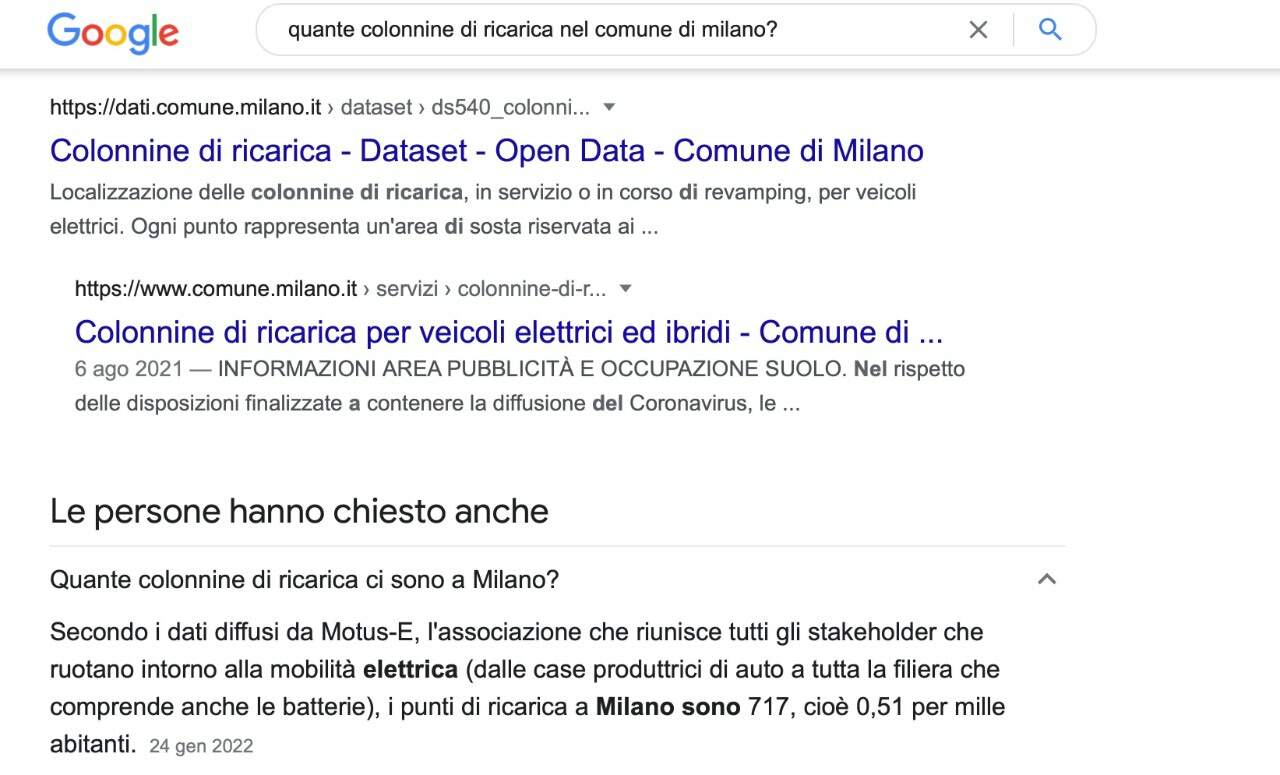Image resolution: width=1280 pixels, height=775 pixels.
Task: Click the 'Le persone hanno chiesto anche' heading
Action: [299, 512]
